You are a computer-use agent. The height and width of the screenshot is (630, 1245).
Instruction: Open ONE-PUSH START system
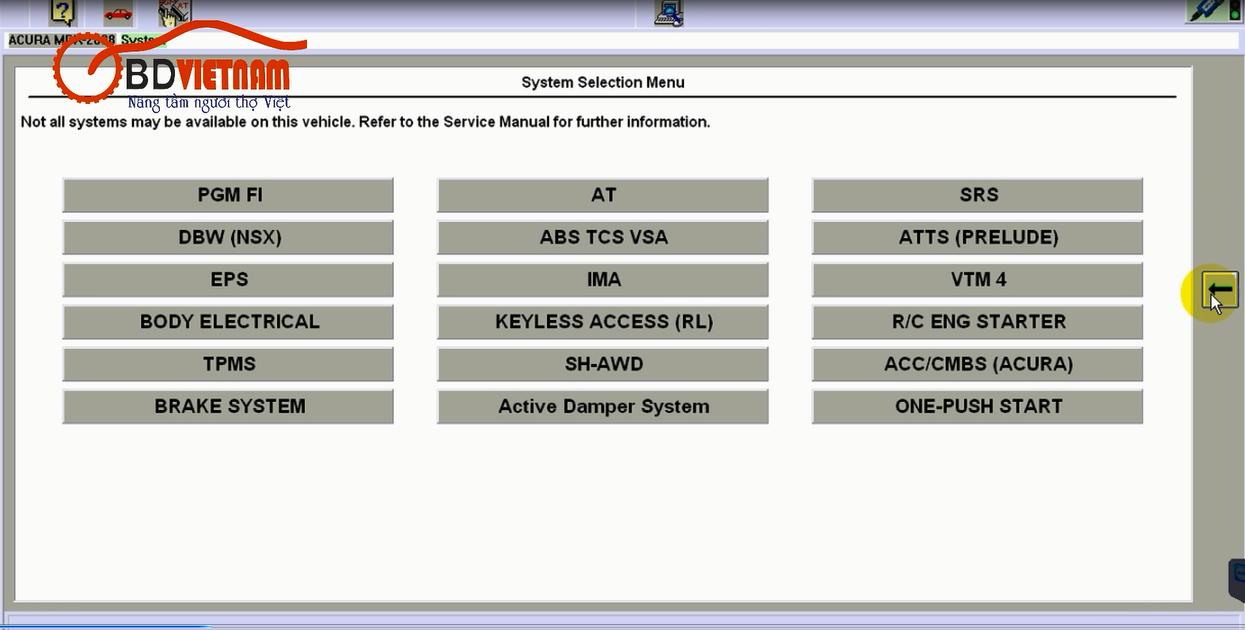coord(977,406)
